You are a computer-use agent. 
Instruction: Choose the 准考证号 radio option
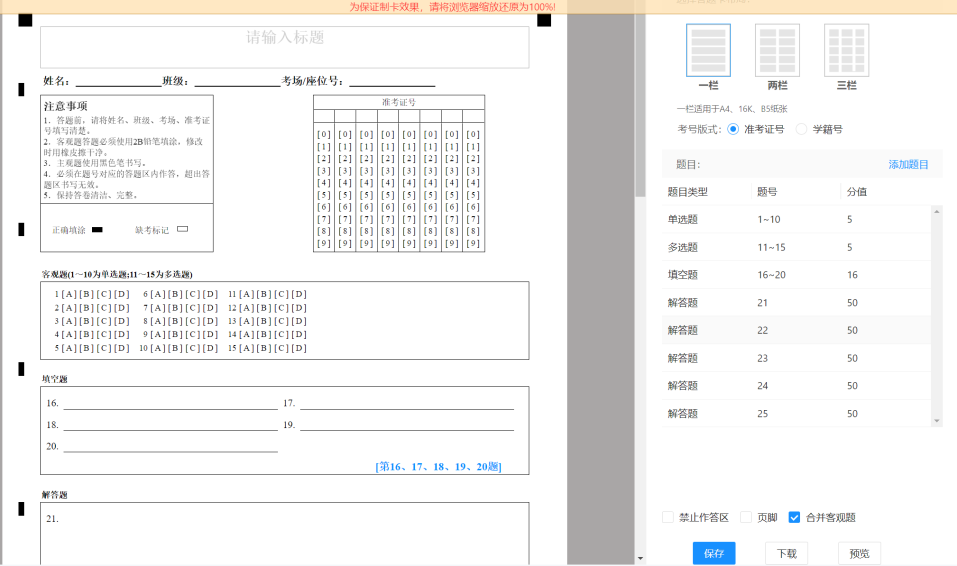tap(733, 129)
